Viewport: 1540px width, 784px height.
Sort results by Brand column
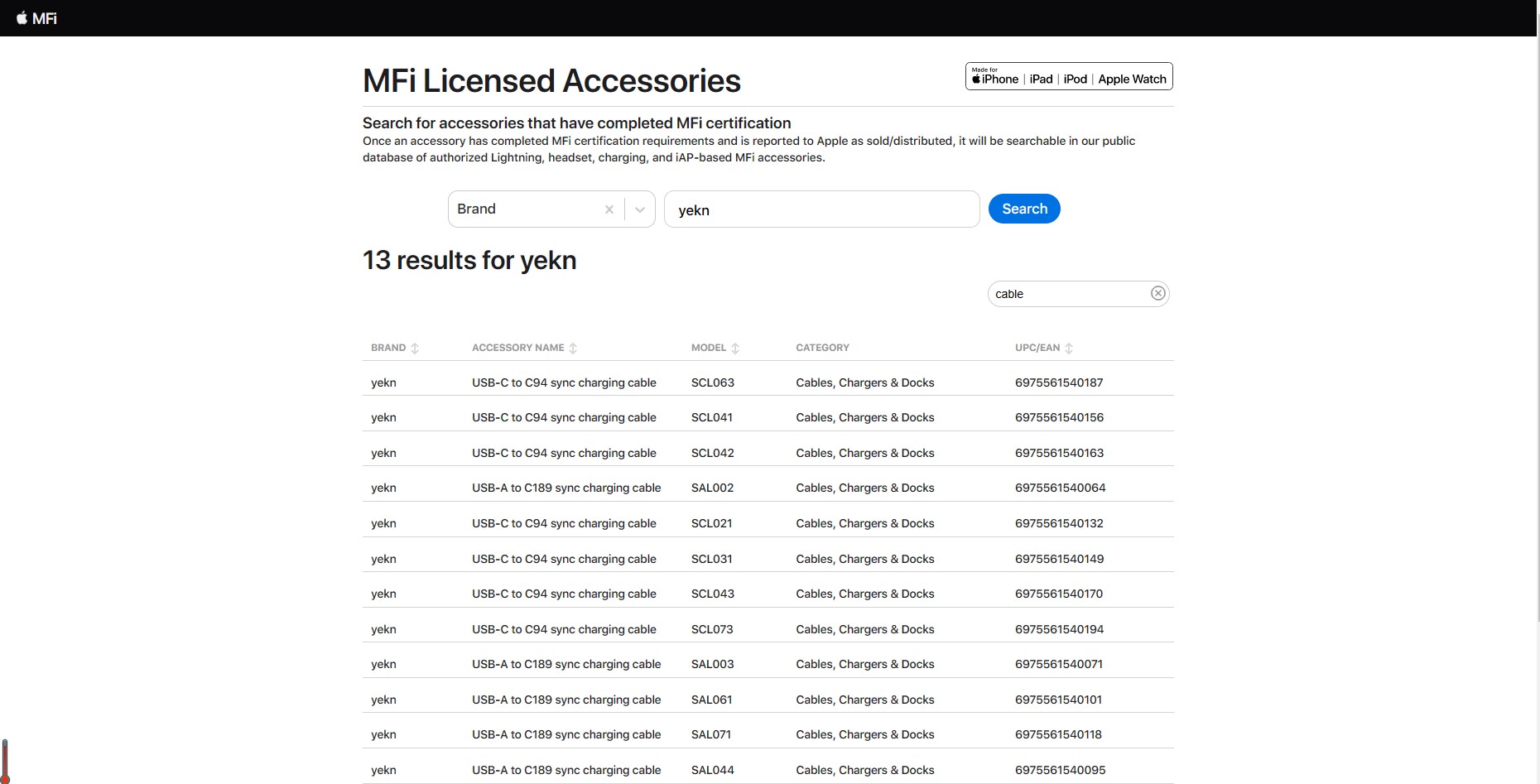tap(415, 349)
